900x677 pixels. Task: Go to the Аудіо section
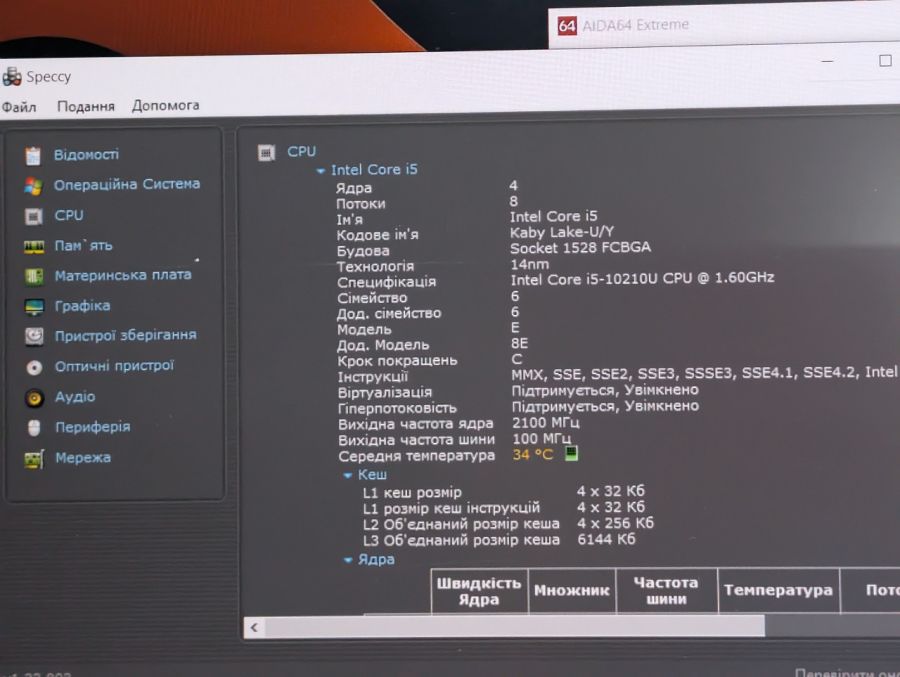click(x=75, y=397)
